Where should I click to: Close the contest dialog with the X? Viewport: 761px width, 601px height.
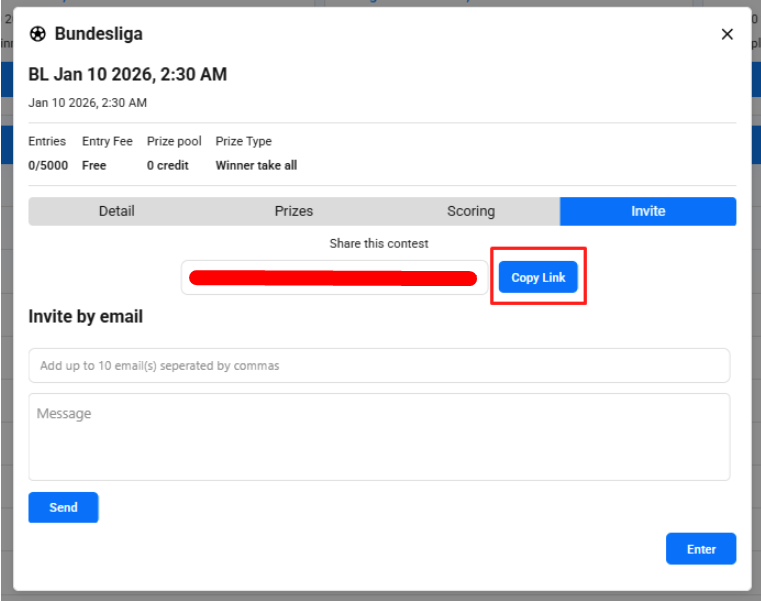click(x=727, y=34)
